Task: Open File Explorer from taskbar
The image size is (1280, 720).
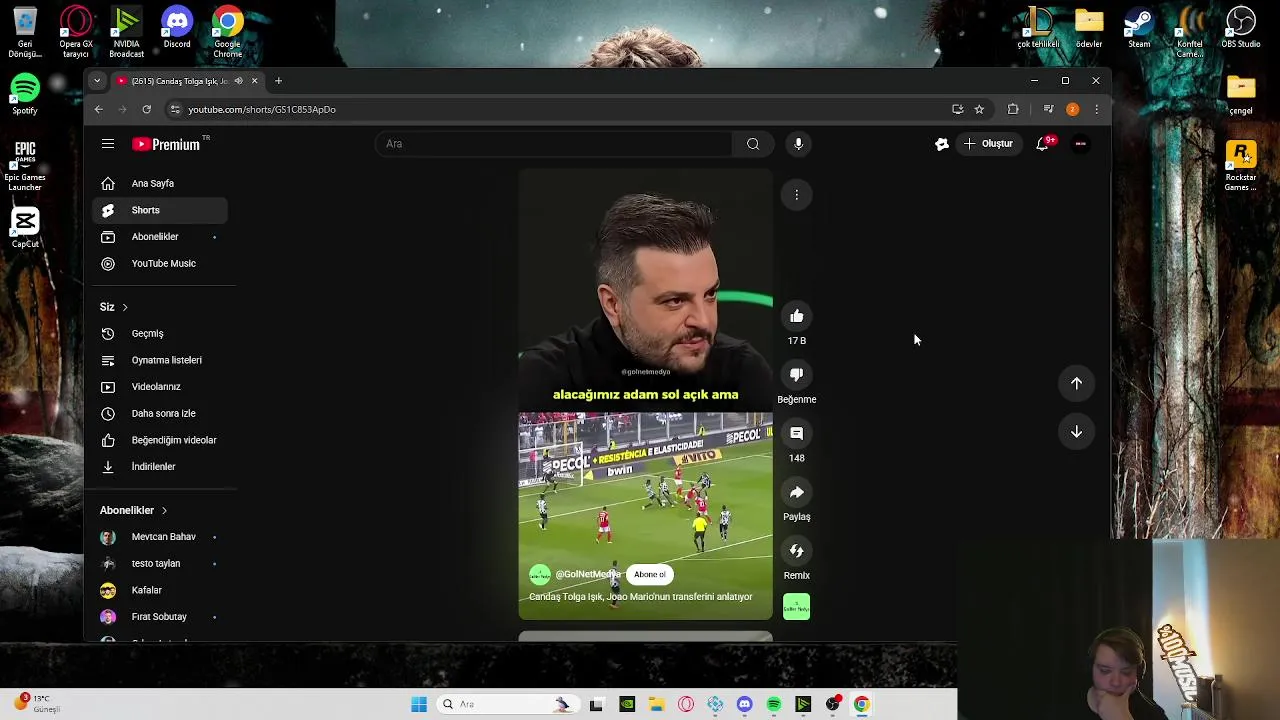Action: [x=656, y=704]
